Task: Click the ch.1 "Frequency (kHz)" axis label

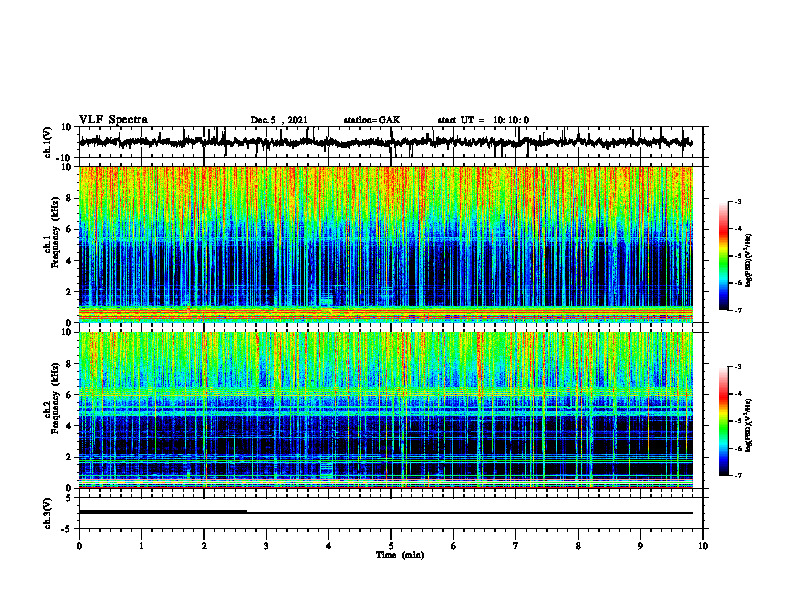Action: (x=55, y=232)
